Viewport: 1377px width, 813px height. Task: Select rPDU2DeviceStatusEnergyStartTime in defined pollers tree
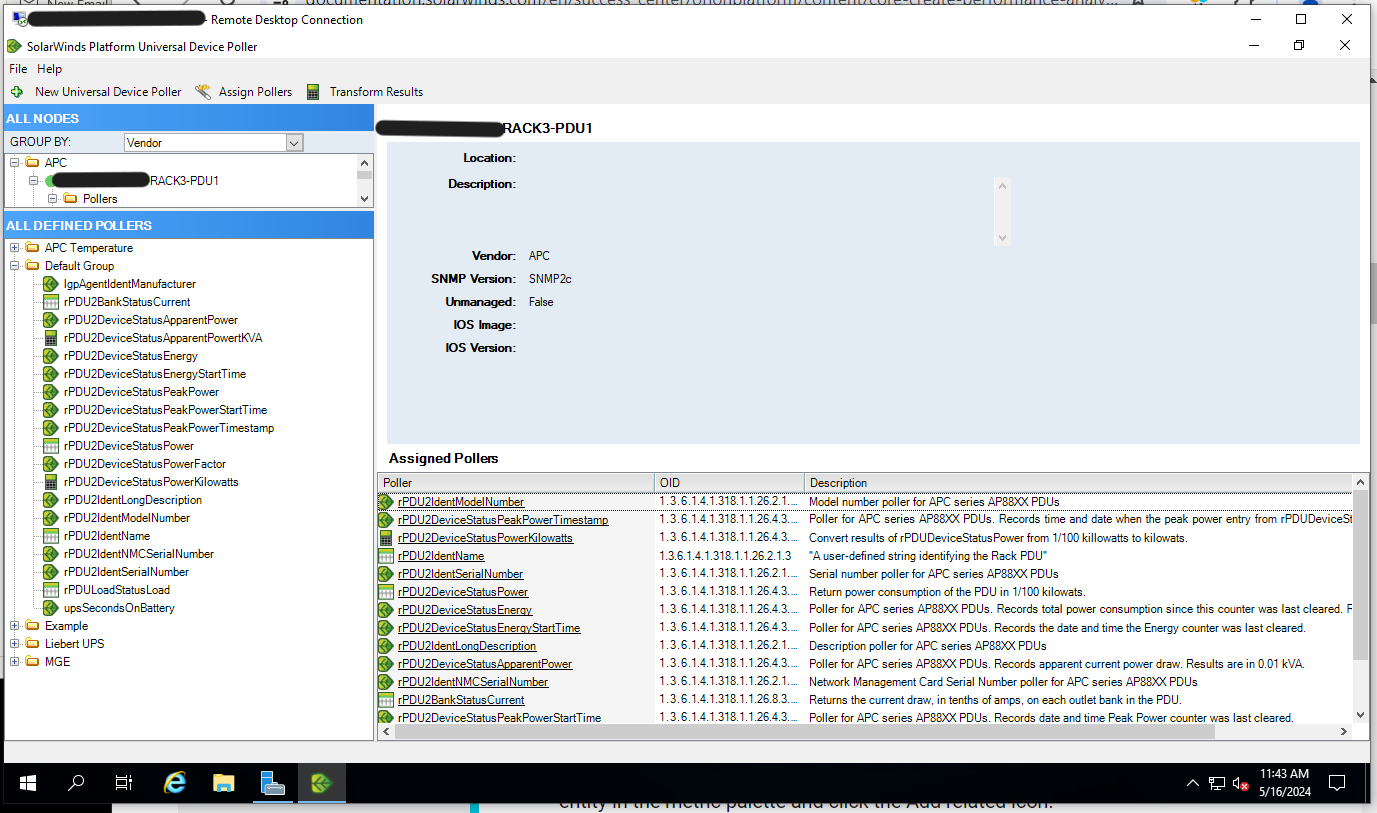click(155, 374)
